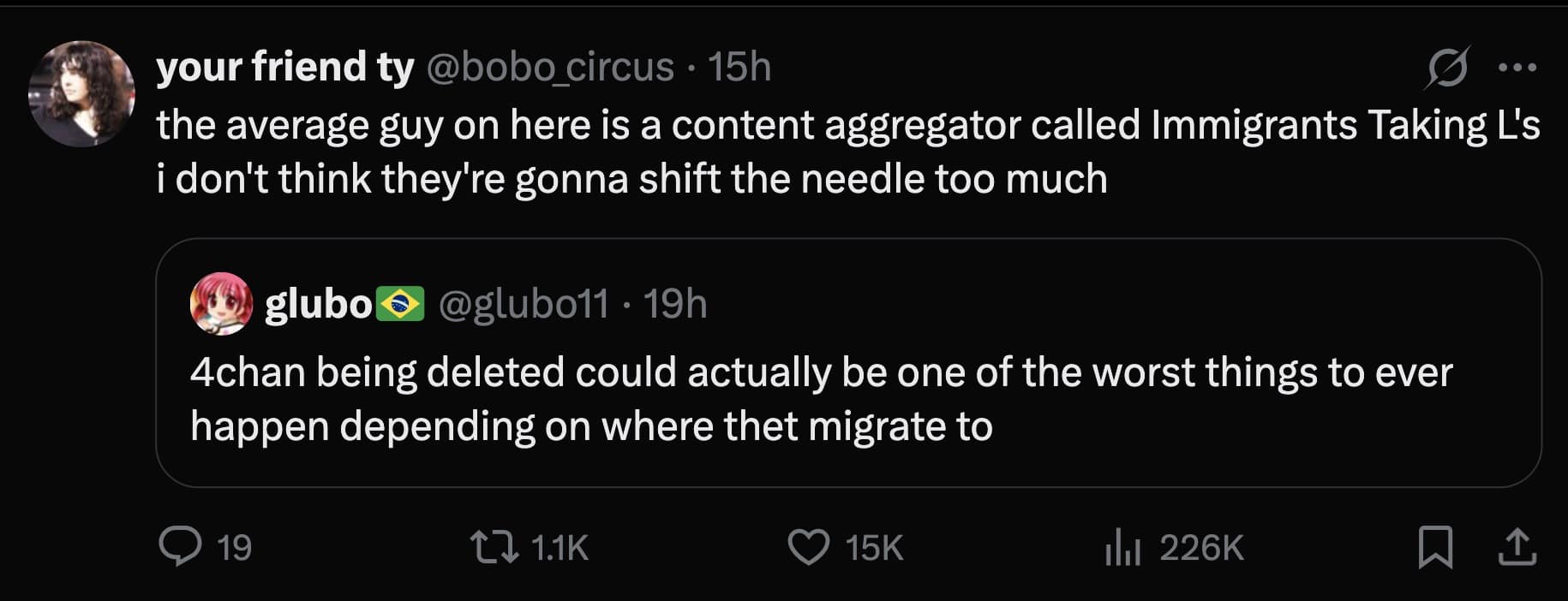Open glubo's anime profile avatar
1568x601 pixels.
(221, 304)
